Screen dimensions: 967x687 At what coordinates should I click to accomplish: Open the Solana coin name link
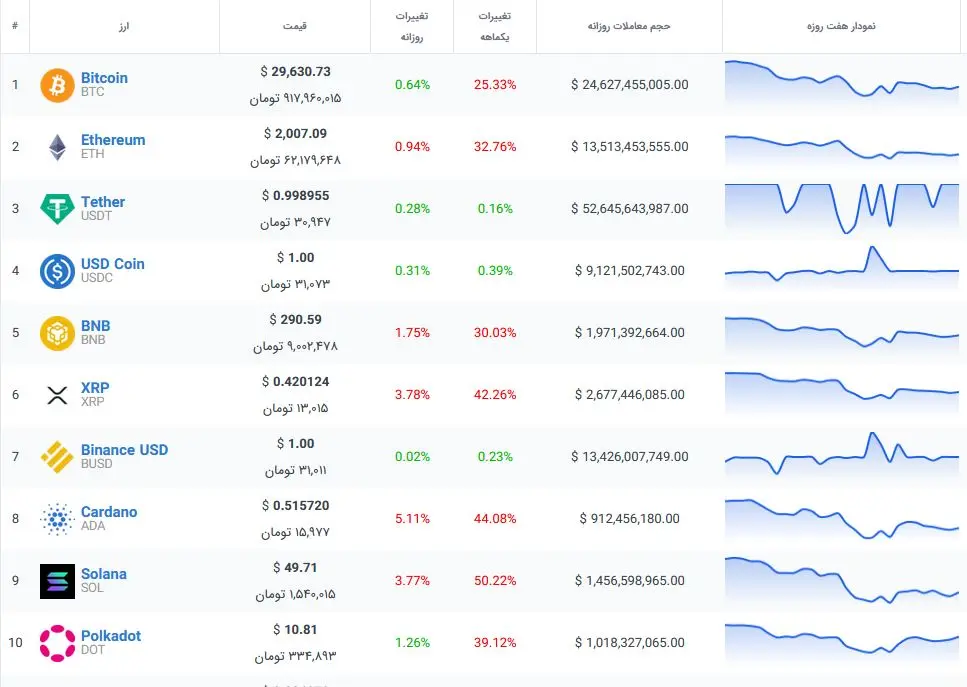pyautogui.click(x=104, y=574)
